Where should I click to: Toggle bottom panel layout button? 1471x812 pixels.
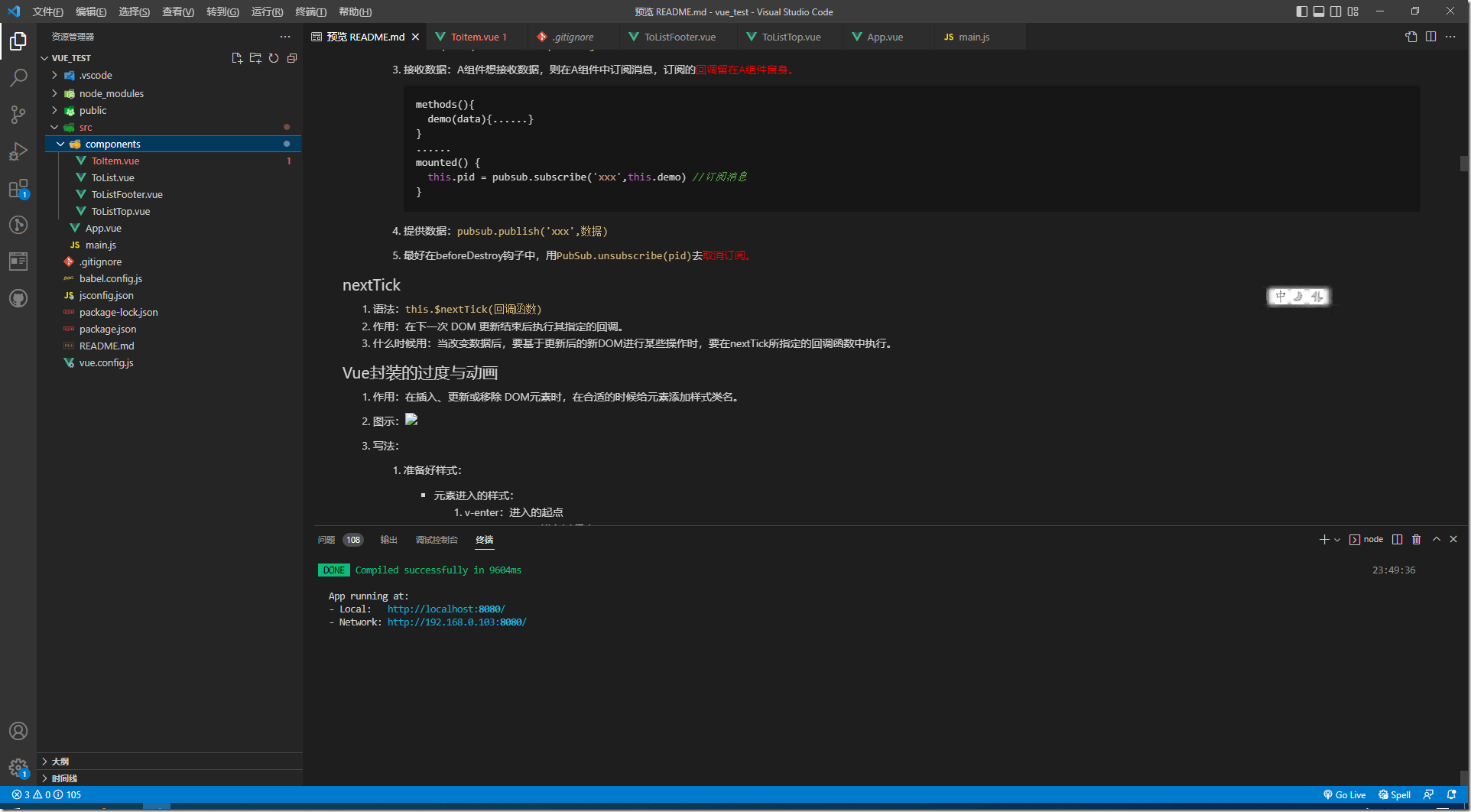pos(1319,11)
